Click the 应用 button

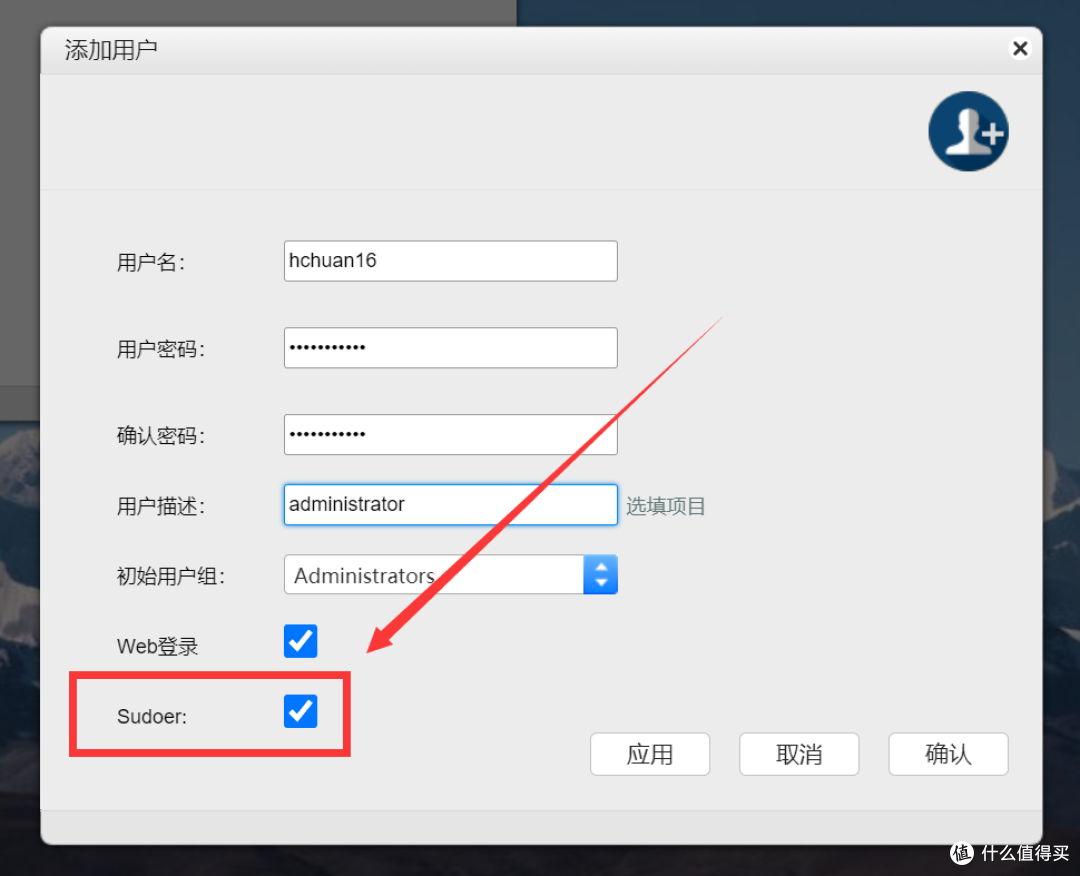pos(649,754)
